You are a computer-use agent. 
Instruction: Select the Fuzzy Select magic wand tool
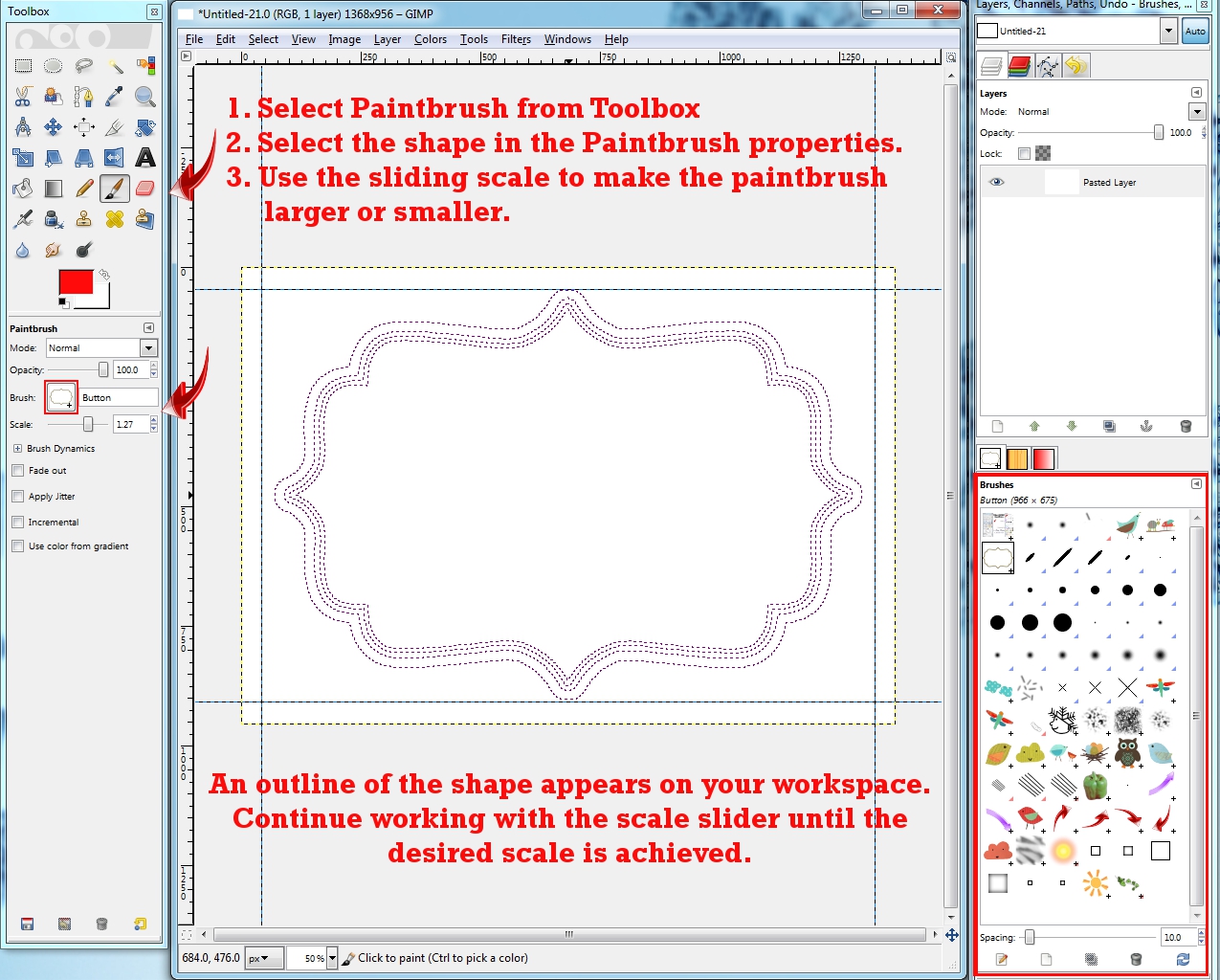click(117, 66)
